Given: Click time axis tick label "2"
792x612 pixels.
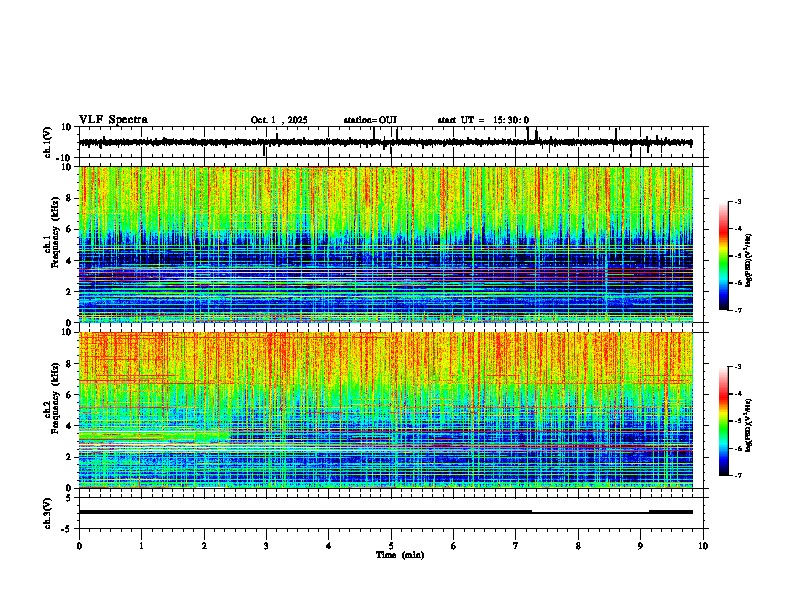Looking at the screenshot, I should (204, 546).
